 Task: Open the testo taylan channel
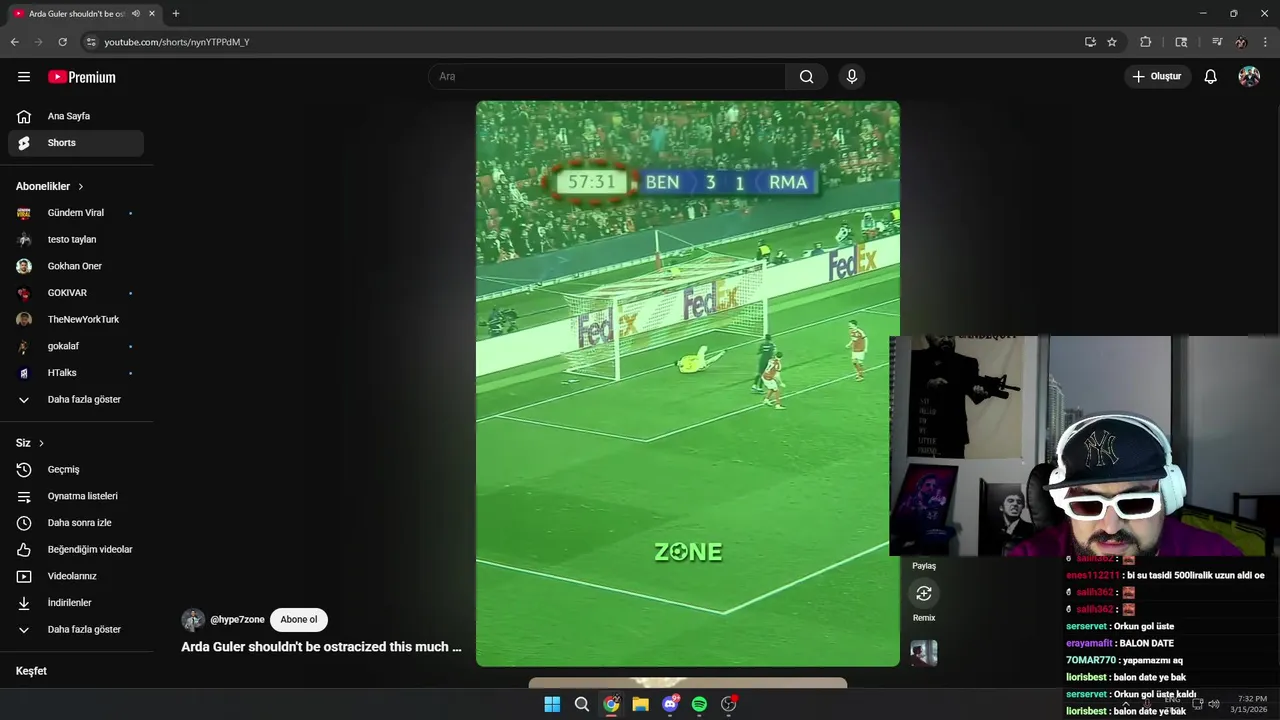pos(76,240)
